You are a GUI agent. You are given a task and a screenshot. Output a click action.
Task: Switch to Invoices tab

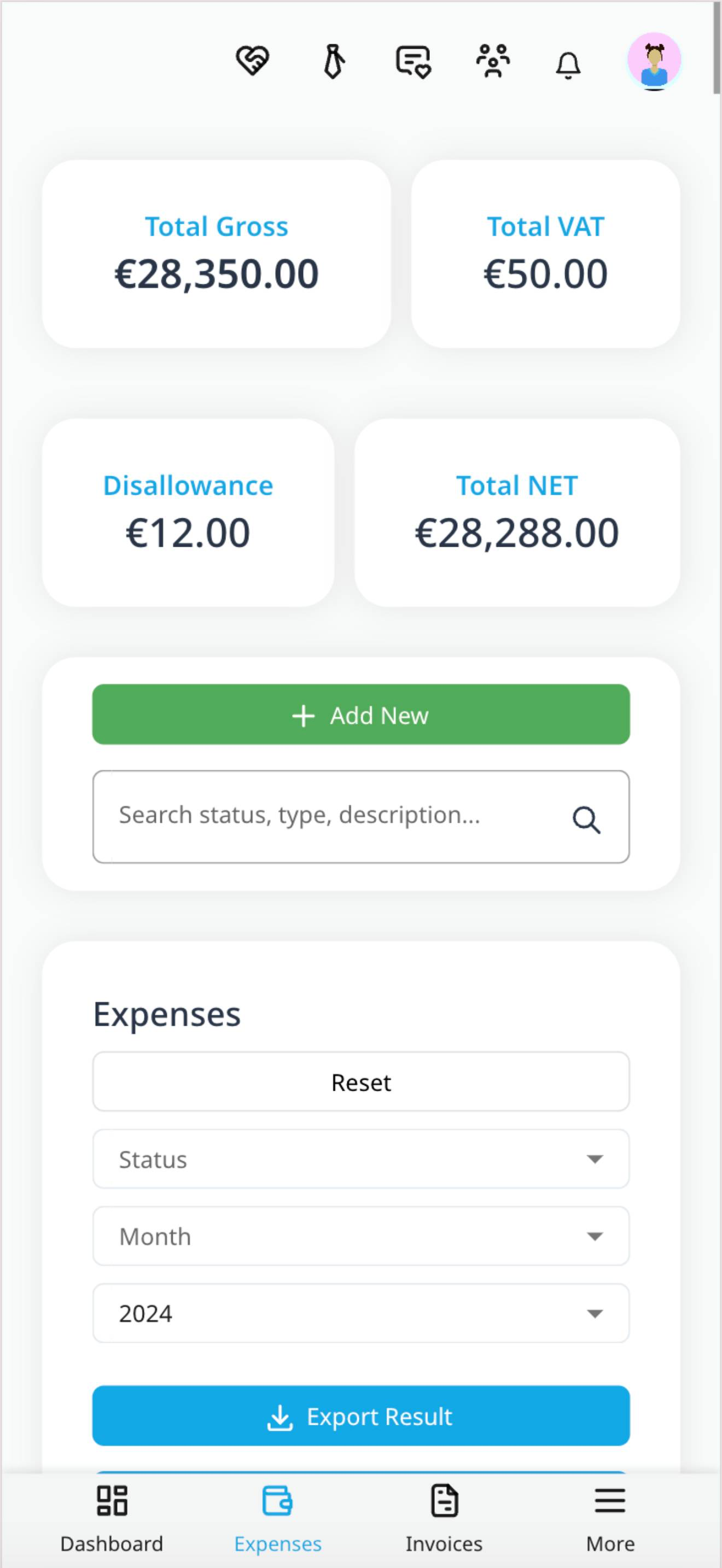[444, 1519]
